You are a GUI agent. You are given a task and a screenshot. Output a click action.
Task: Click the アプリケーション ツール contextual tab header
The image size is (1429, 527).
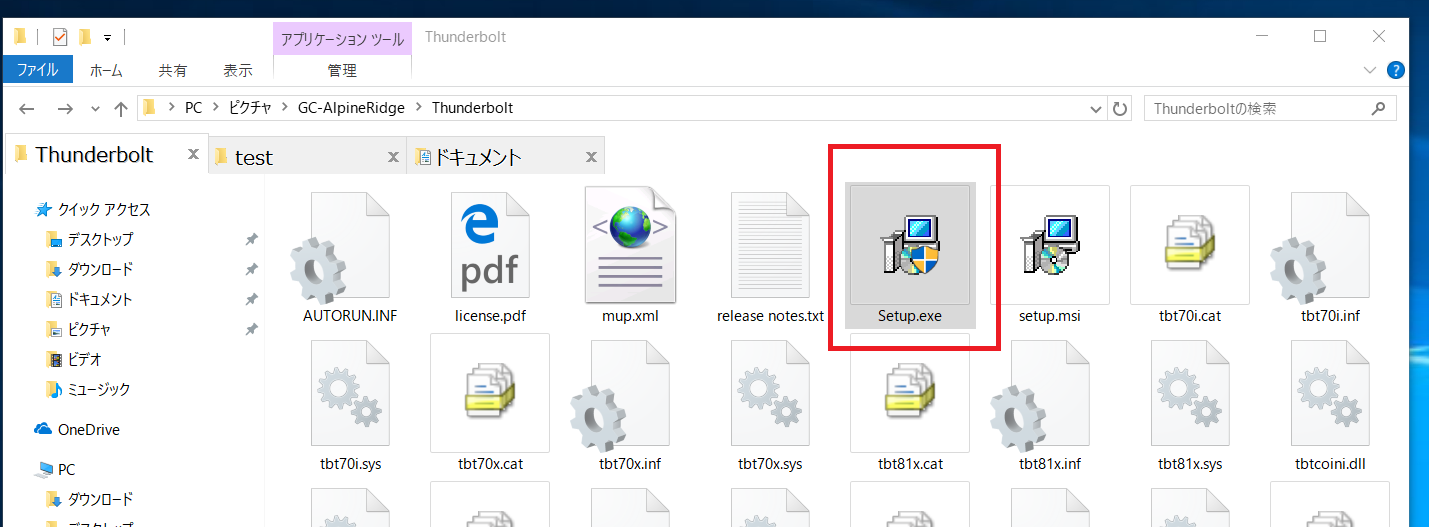point(342,39)
